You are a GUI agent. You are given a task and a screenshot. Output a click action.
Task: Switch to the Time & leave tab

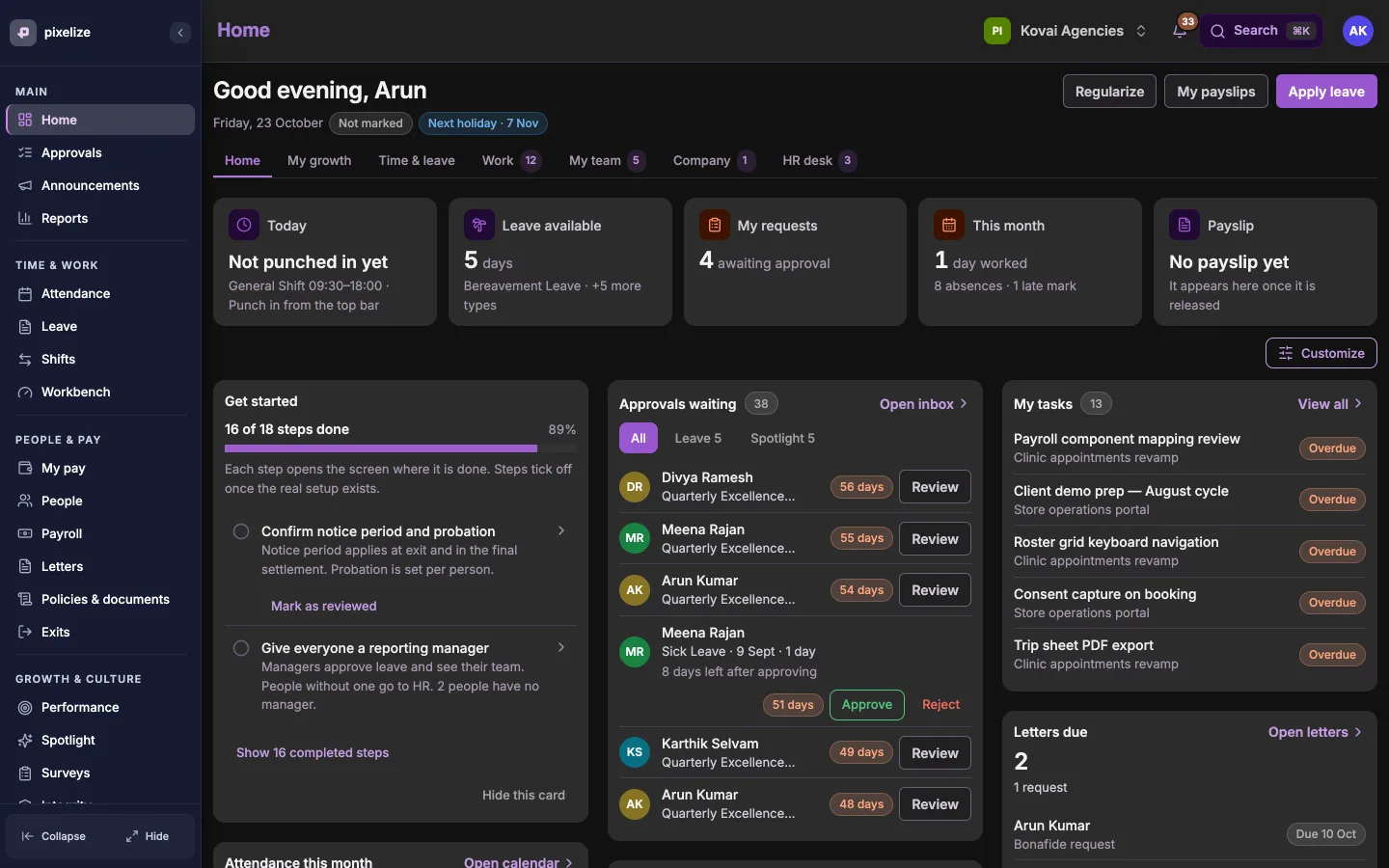point(417,160)
